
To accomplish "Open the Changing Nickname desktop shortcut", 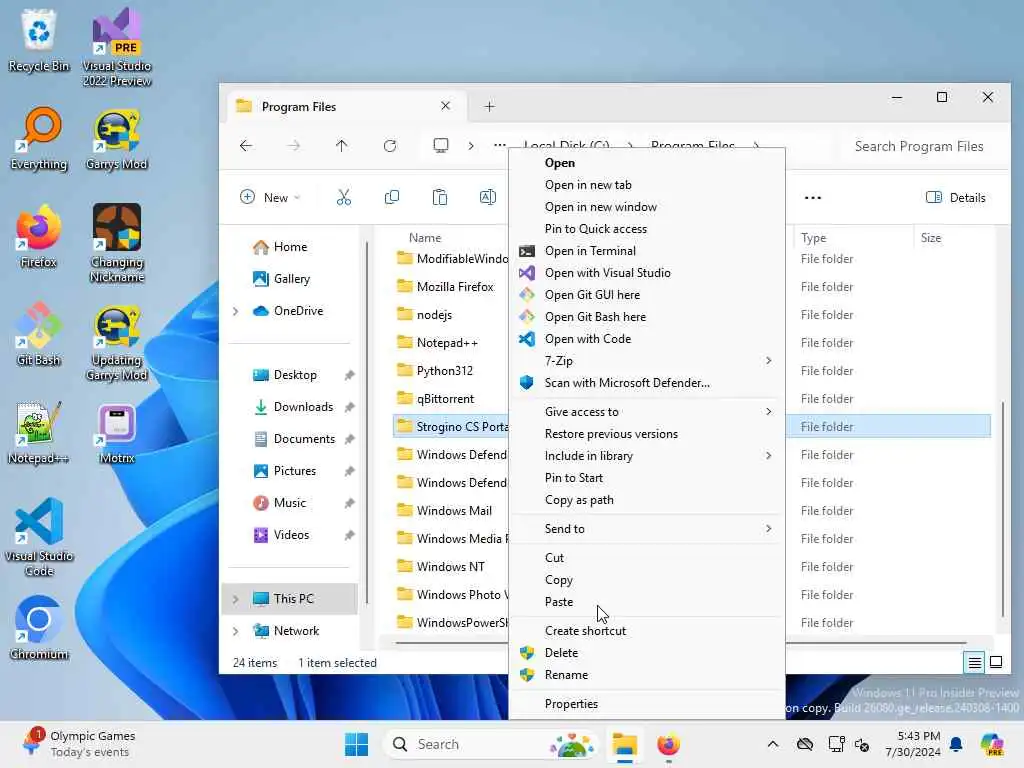I will [x=117, y=243].
